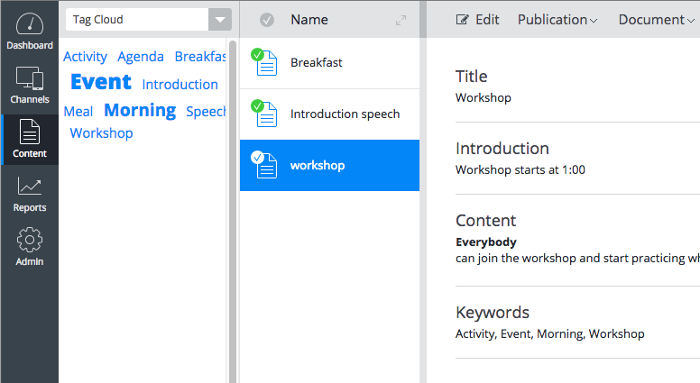Click the Agenda tag
The height and width of the screenshot is (383, 700).
(141, 57)
